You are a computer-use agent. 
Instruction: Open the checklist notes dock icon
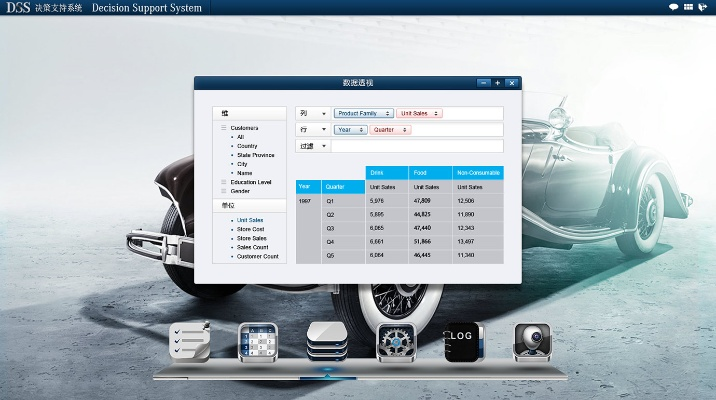click(190, 342)
